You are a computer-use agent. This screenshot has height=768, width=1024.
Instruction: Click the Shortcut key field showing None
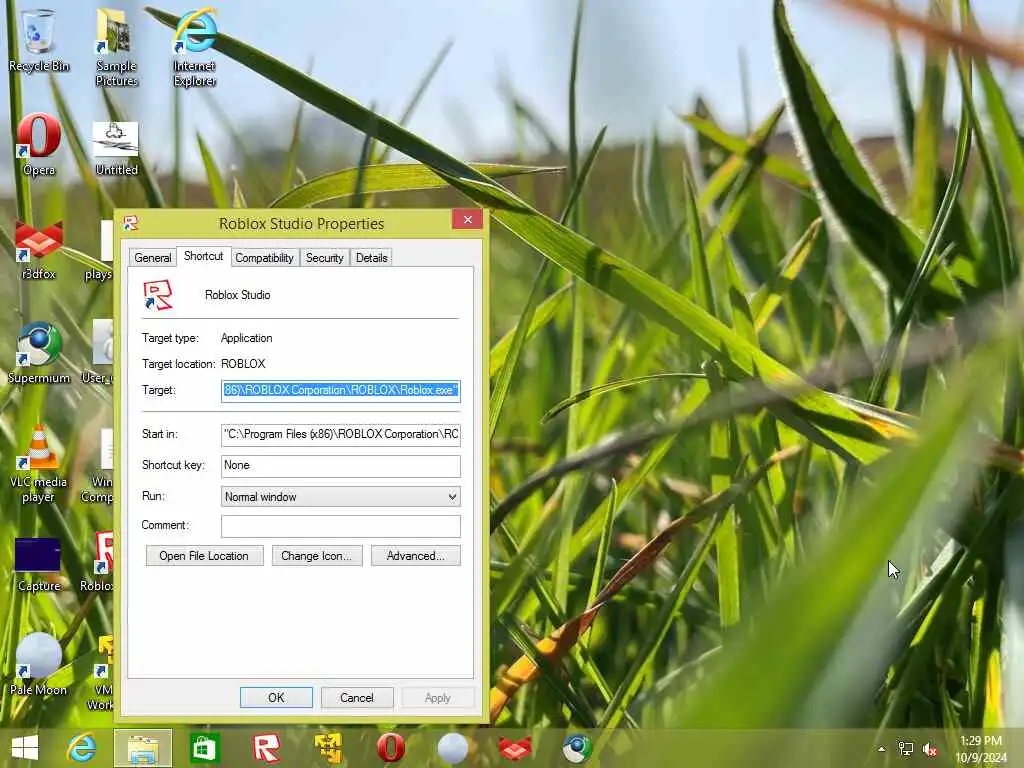[x=340, y=465]
